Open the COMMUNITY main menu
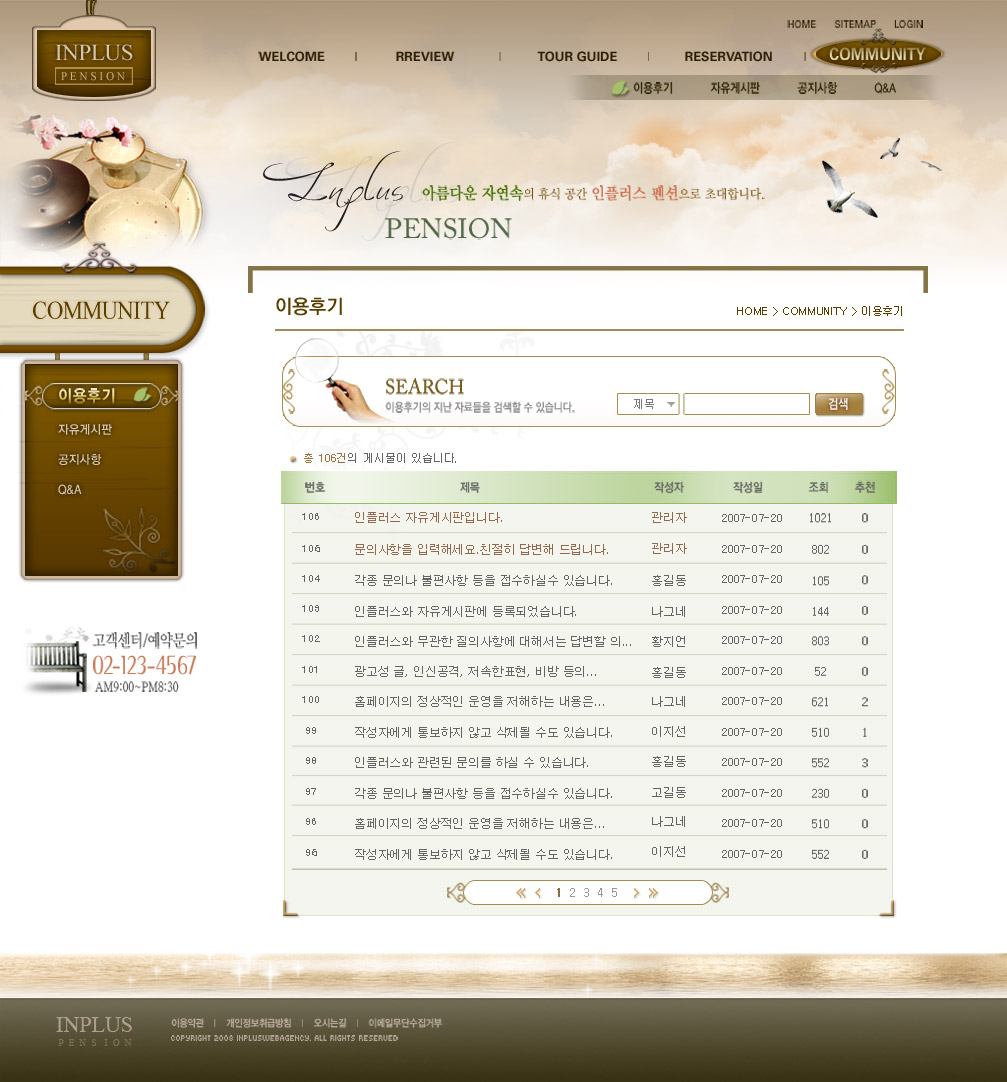1007x1082 pixels. point(877,55)
